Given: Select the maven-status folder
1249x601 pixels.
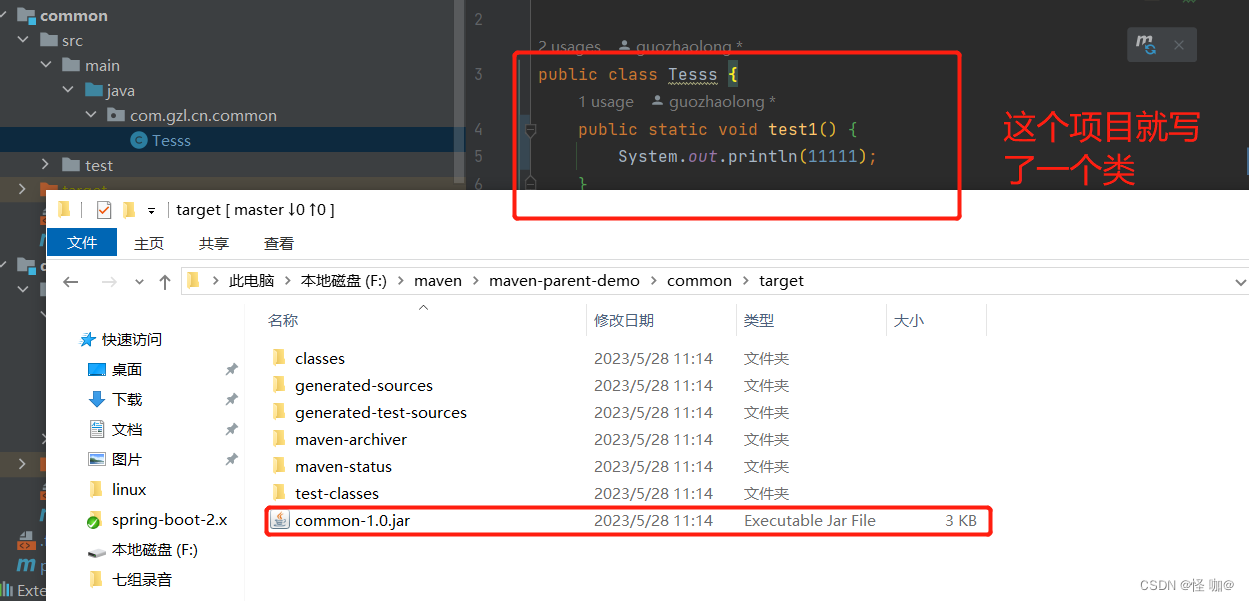Looking at the screenshot, I should pos(343,466).
